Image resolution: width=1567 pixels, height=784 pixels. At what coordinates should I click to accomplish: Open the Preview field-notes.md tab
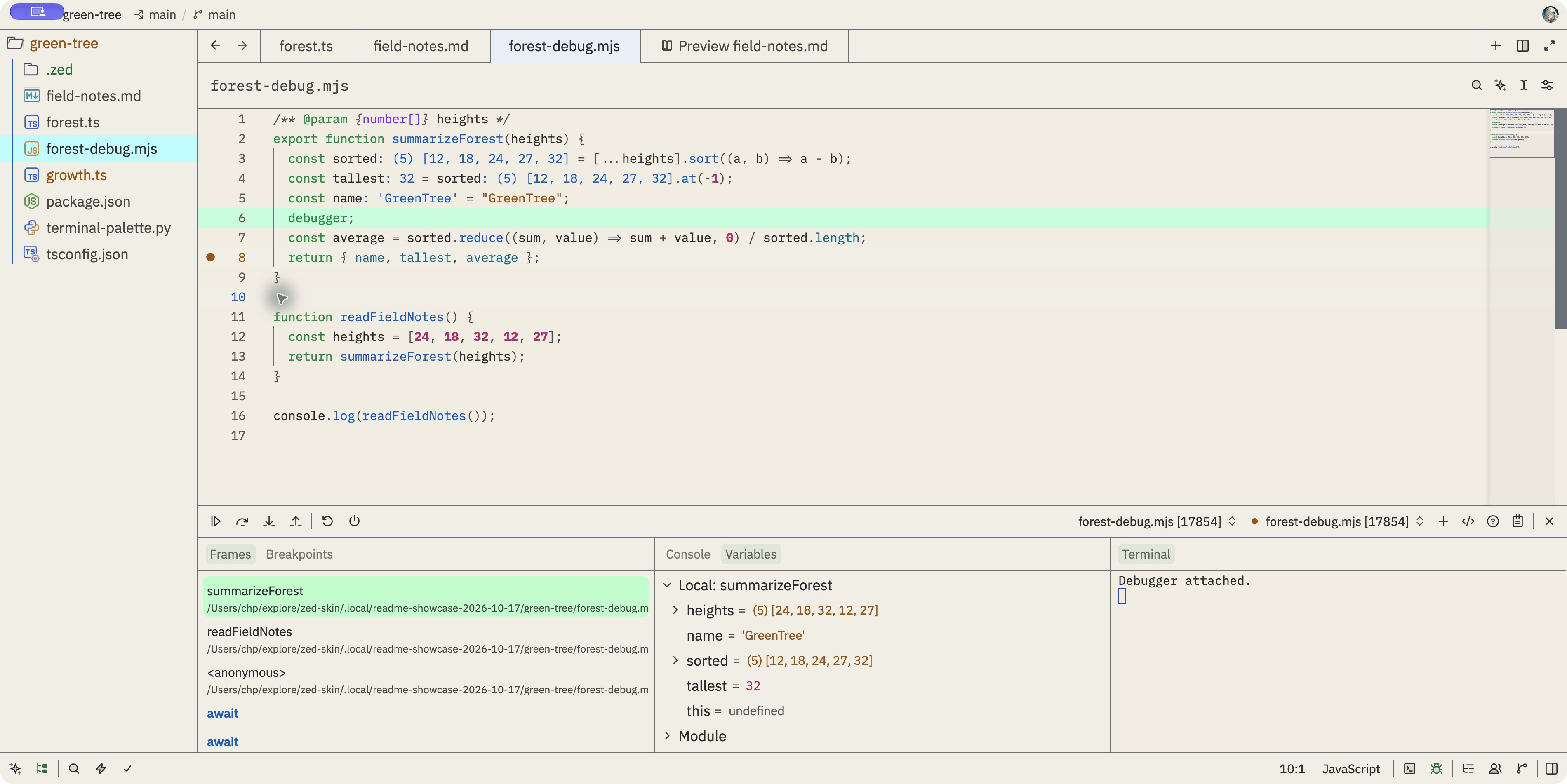[x=745, y=46]
